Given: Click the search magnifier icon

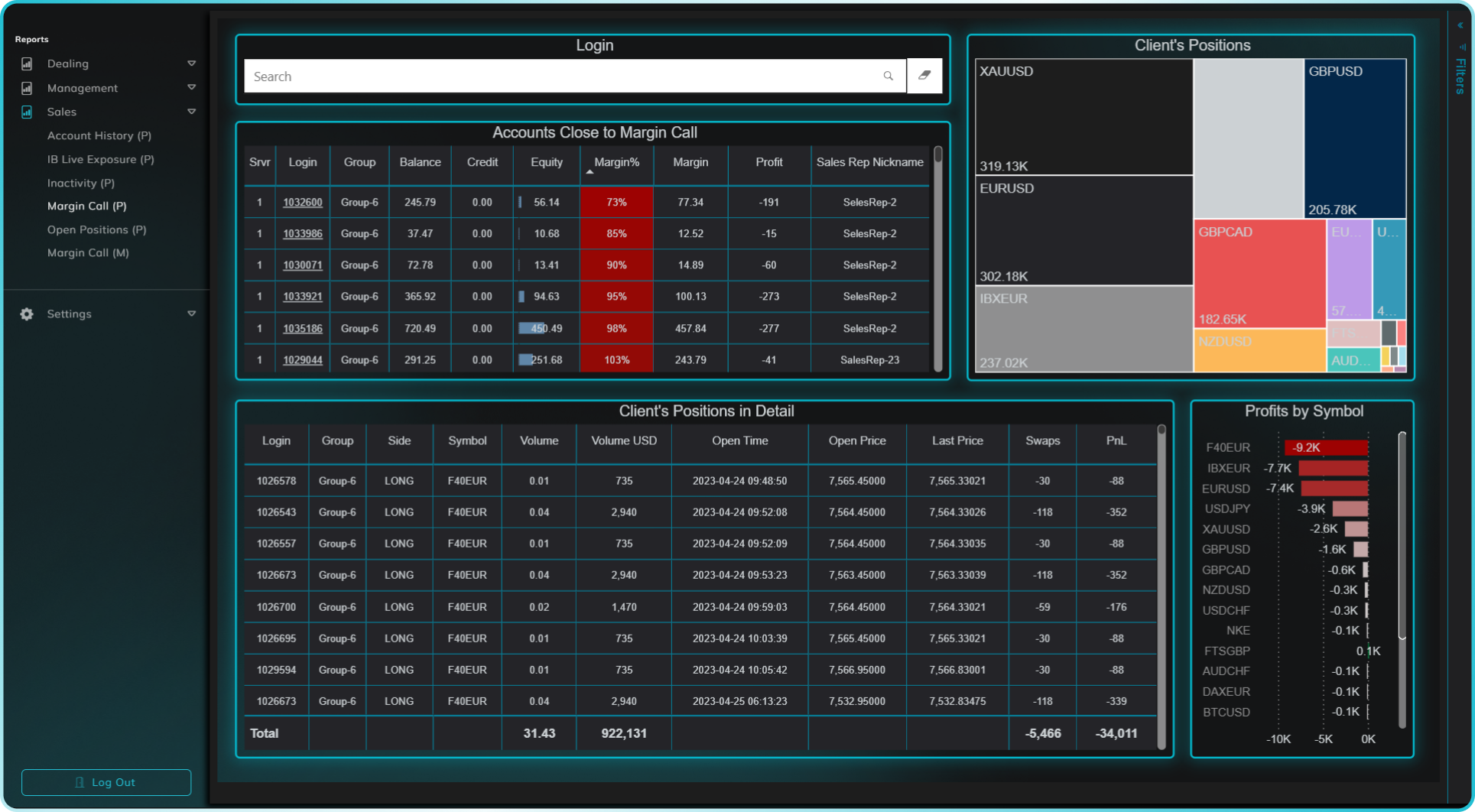Looking at the screenshot, I should point(888,76).
